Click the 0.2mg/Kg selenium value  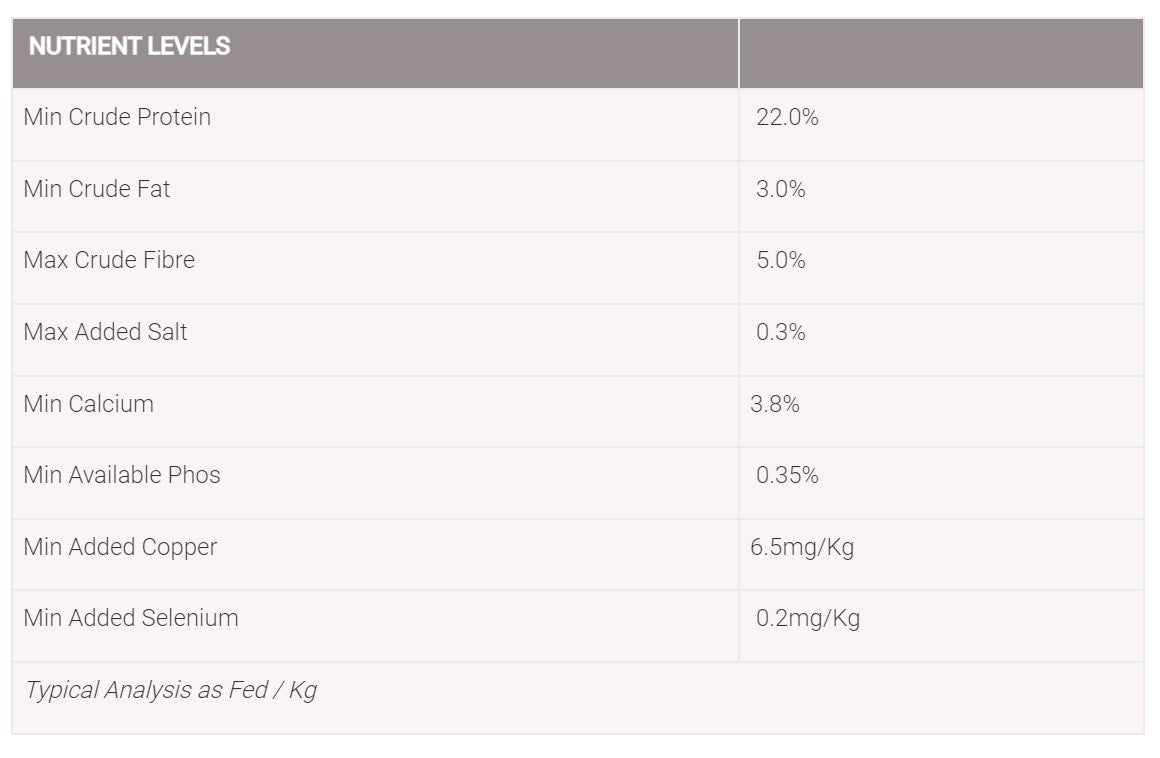click(808, 618)
